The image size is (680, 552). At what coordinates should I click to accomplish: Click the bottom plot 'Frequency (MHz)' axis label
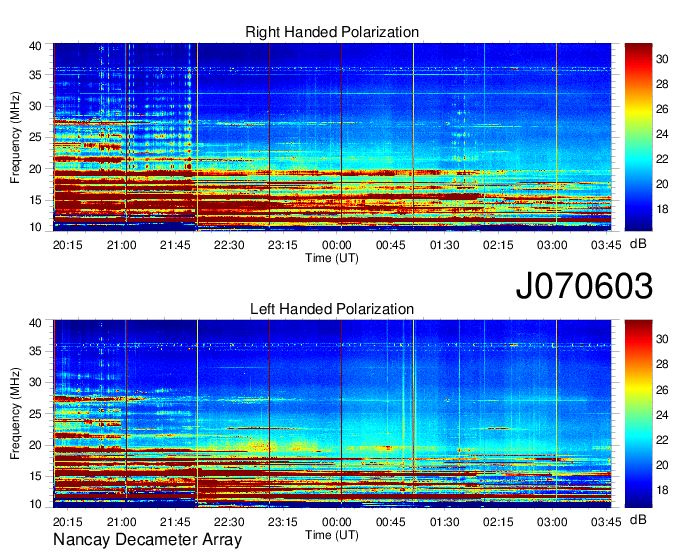pyautogui.click(x=15, y=414)
